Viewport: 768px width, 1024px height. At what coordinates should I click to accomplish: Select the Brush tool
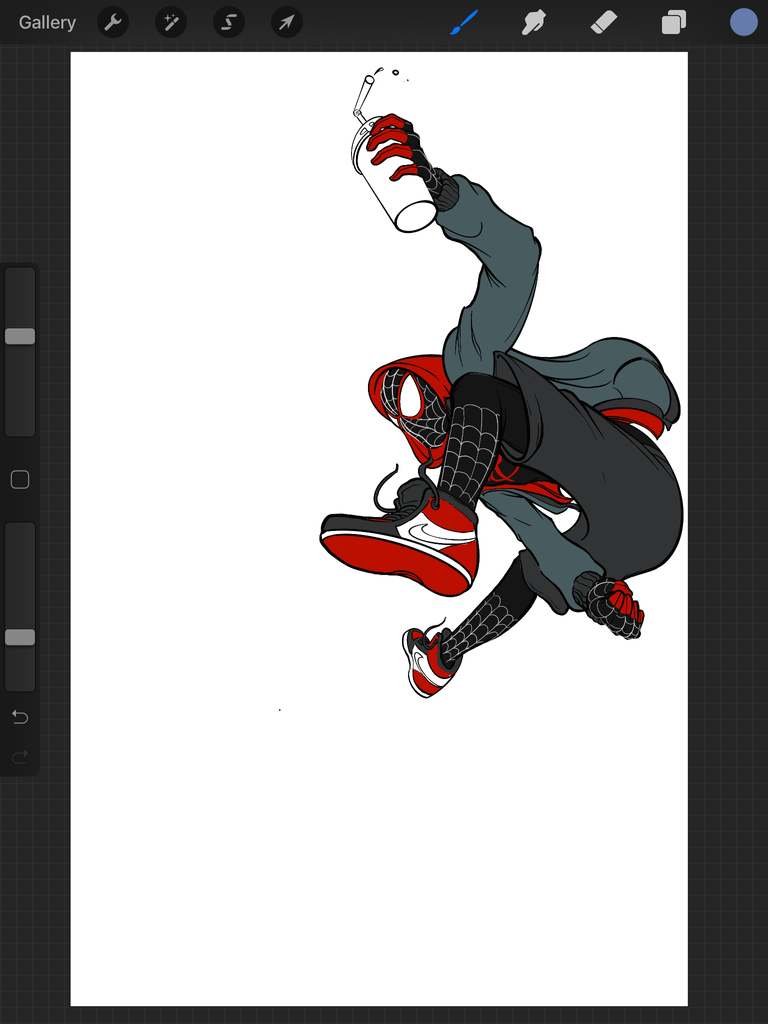point(464,22)
